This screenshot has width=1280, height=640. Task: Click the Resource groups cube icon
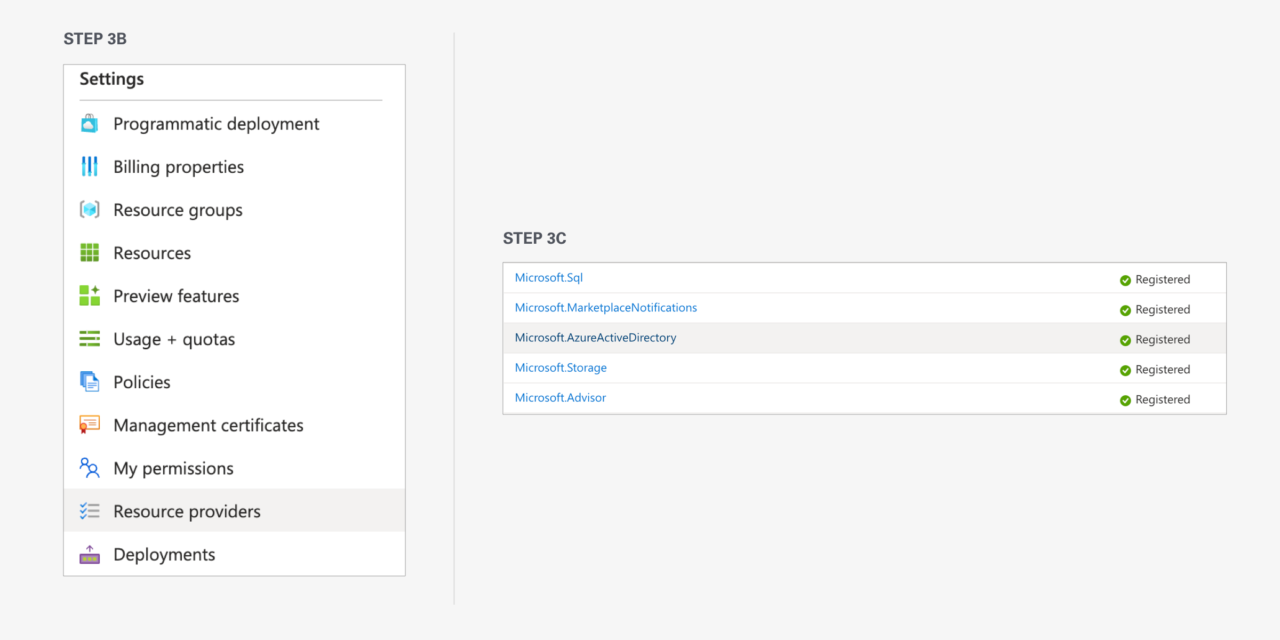(90, 210)
